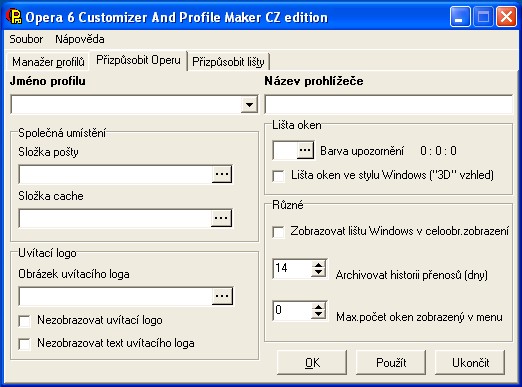522x387 pixels.
Task: Click the Max. počet oken number field
Action: 293,311
